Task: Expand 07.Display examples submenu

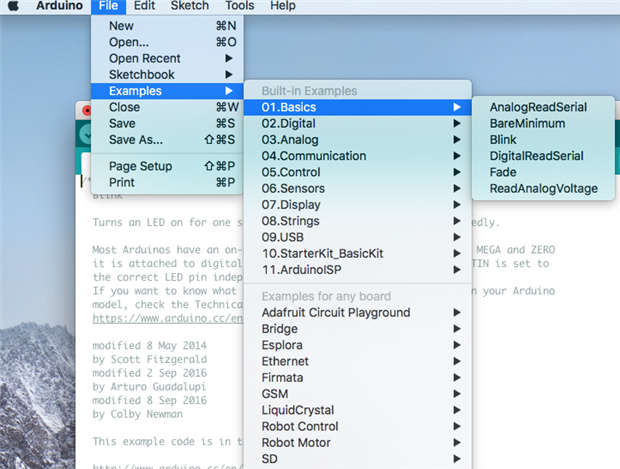Action: coord(357,204)
